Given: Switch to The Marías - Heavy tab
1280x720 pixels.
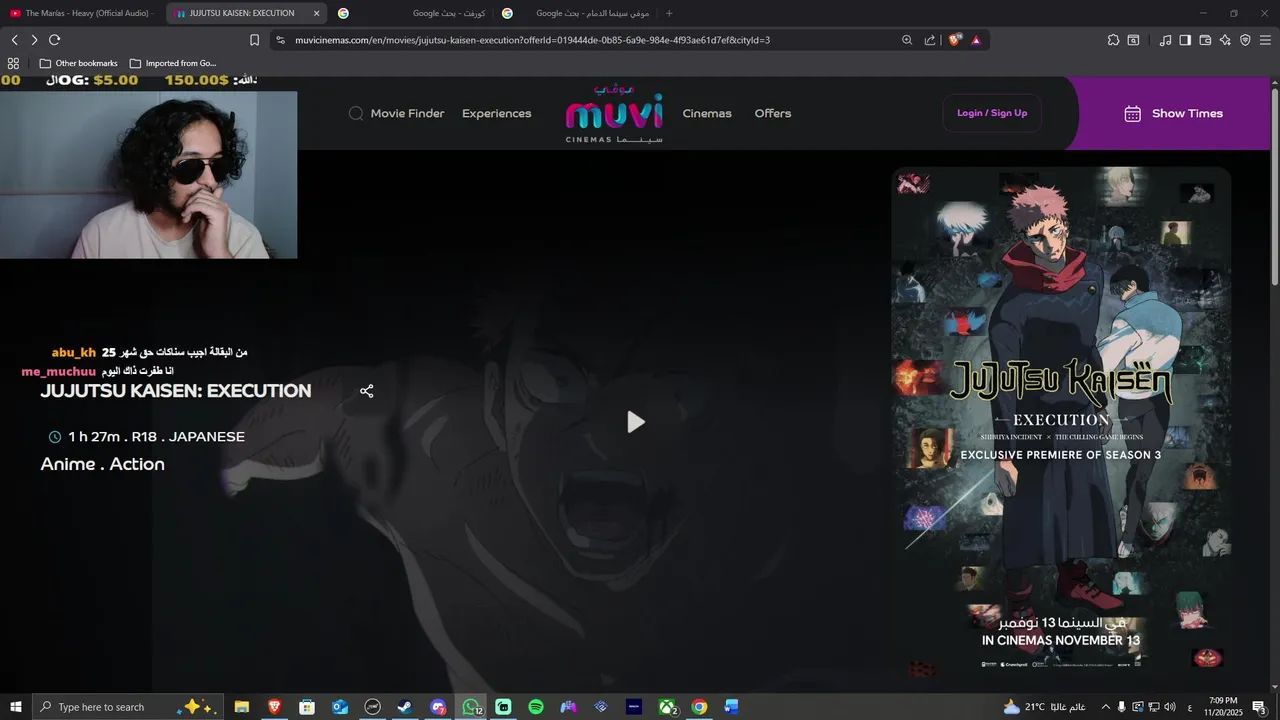Looking at the screenshot, I should click(80, 13).
